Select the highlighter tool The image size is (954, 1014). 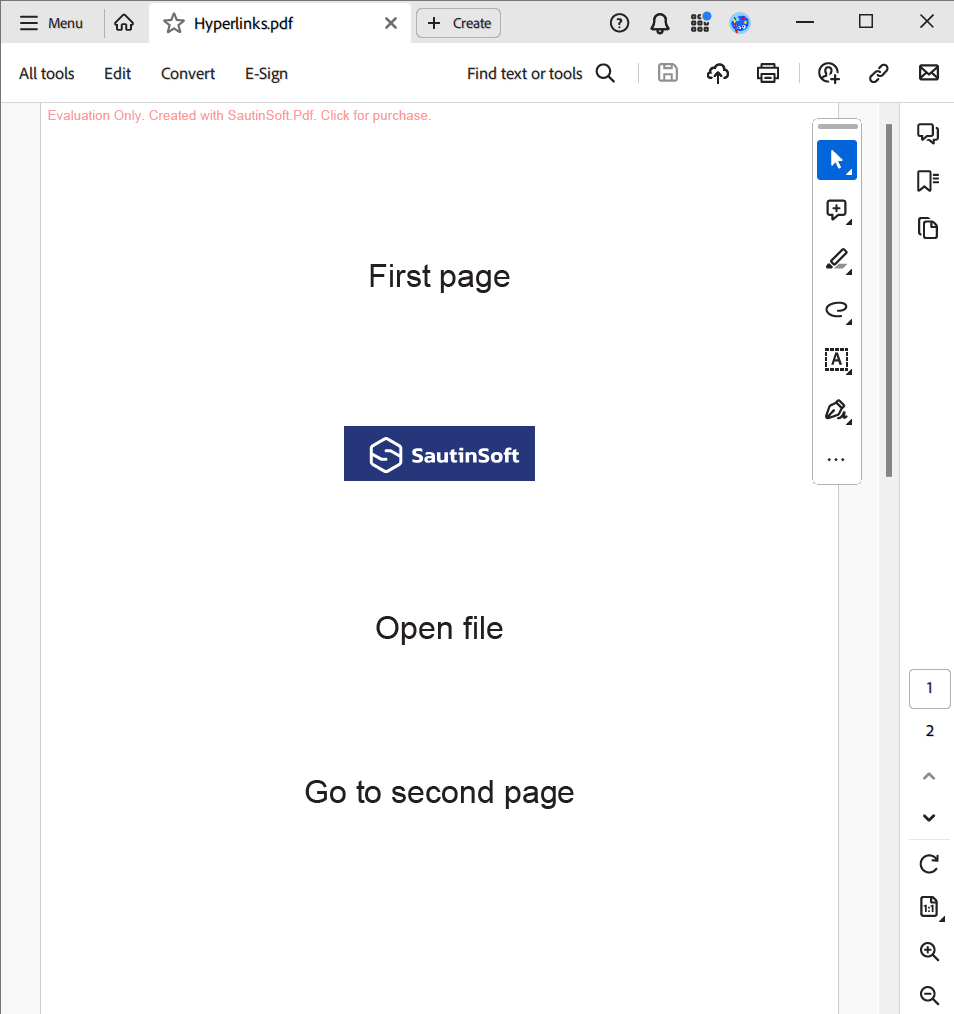pyautogui.click(x=837, y=260)
